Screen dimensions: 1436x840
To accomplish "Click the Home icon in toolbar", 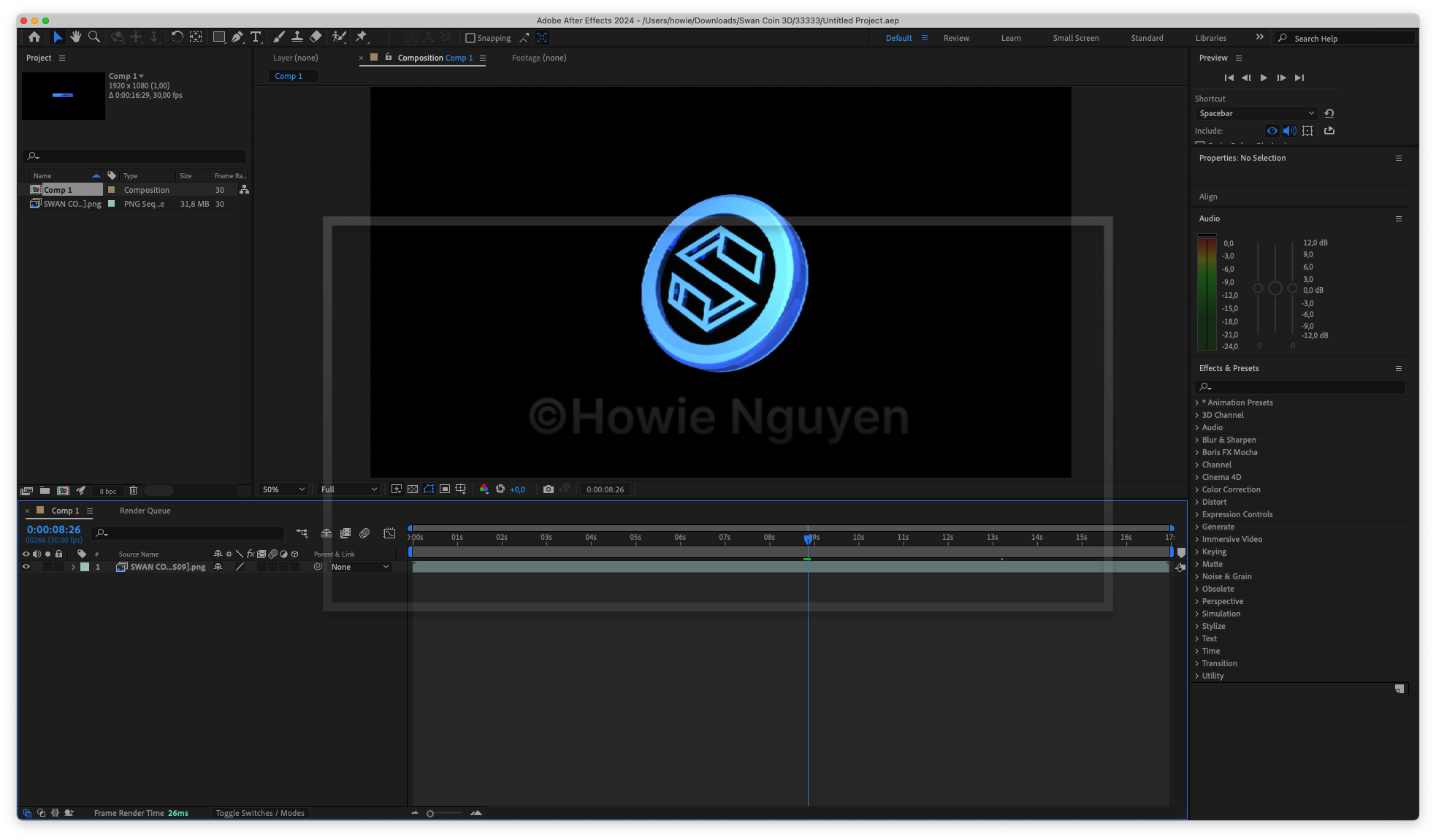I will pos(34,37).
